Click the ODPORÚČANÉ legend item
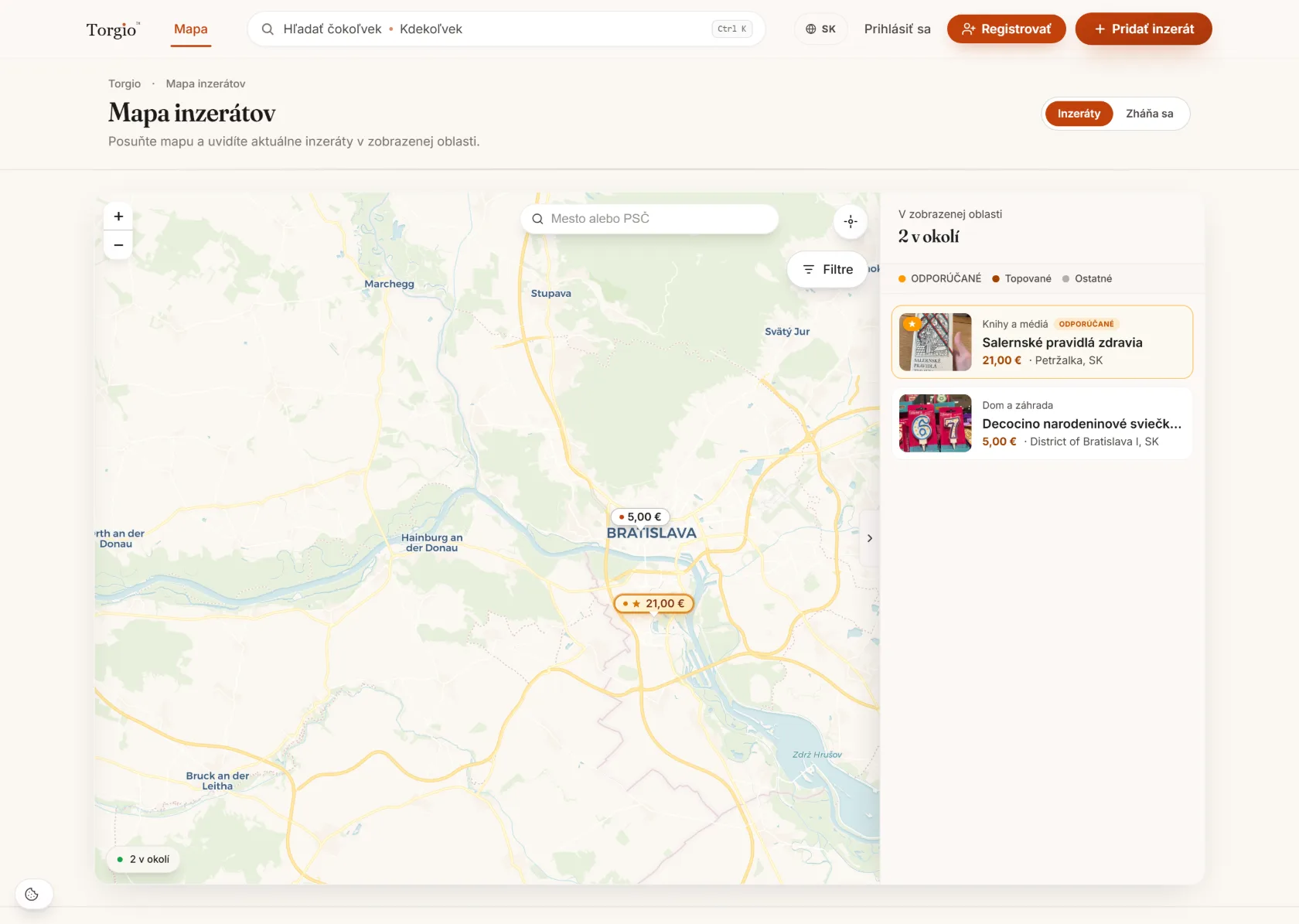Screen dimensions: 1299x924 pyautogui.click(x=939, y=278)
